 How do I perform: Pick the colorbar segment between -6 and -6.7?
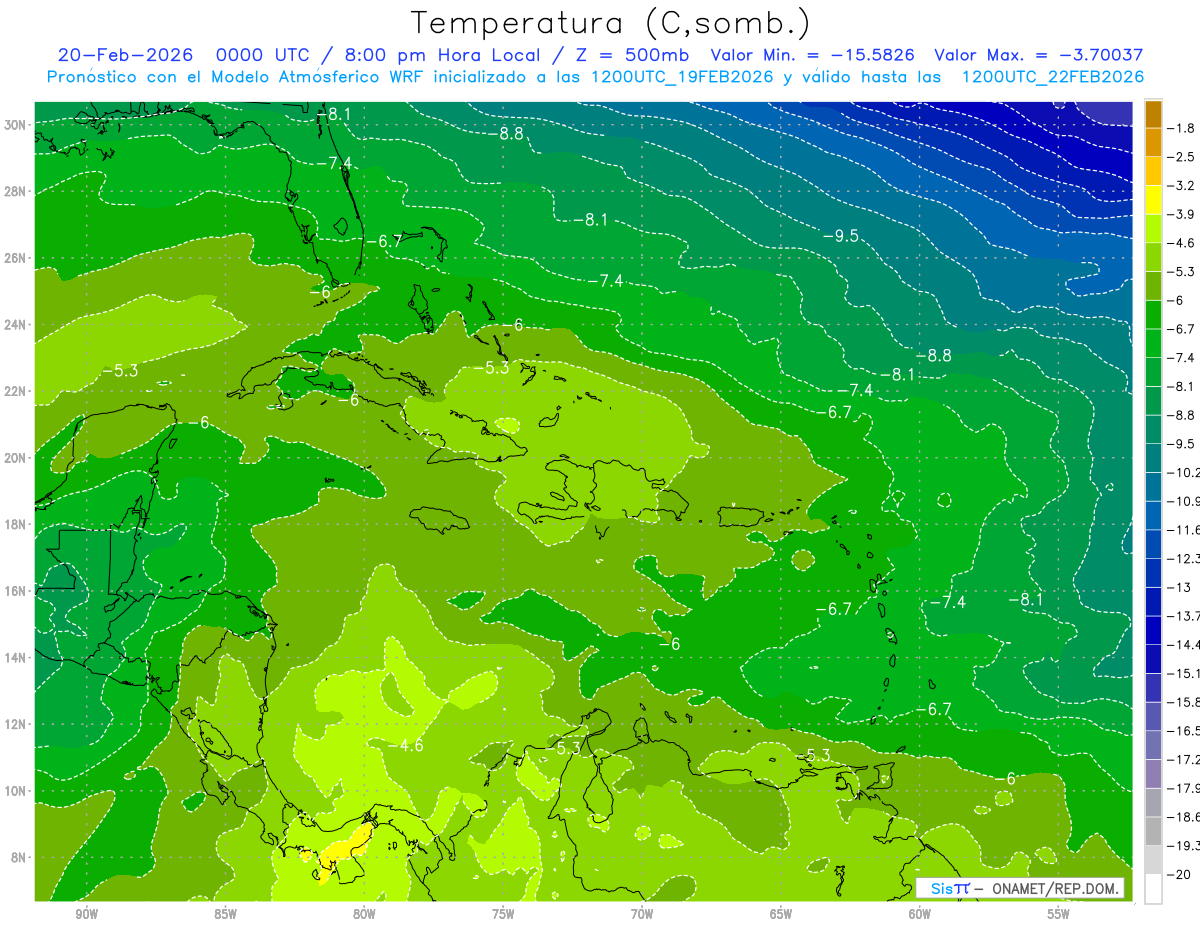point(1153,315)
